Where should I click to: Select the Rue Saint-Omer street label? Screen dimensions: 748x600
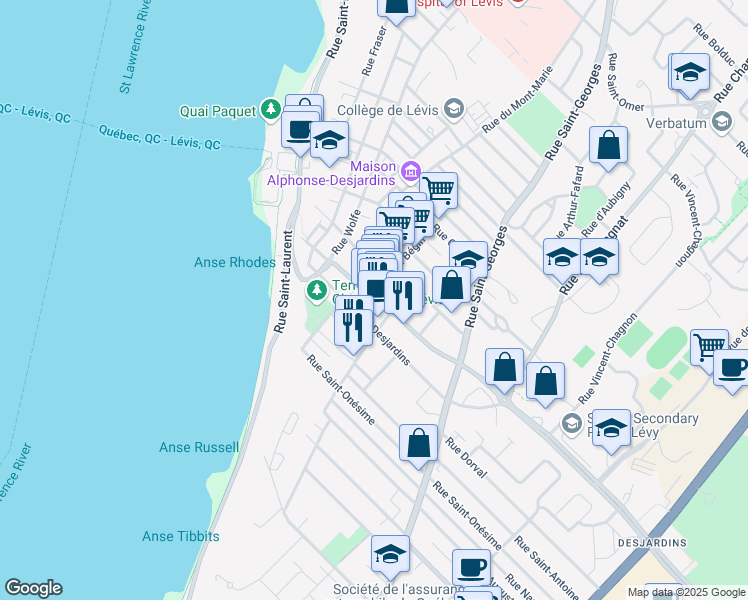tap(625, 82)
